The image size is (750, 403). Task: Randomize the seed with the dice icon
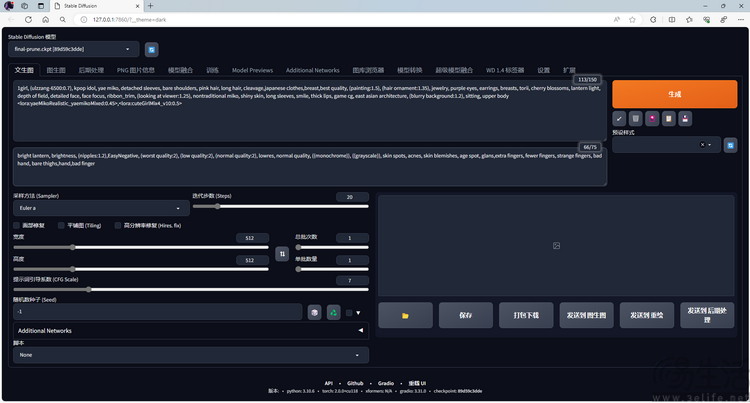tap(314, 313)
